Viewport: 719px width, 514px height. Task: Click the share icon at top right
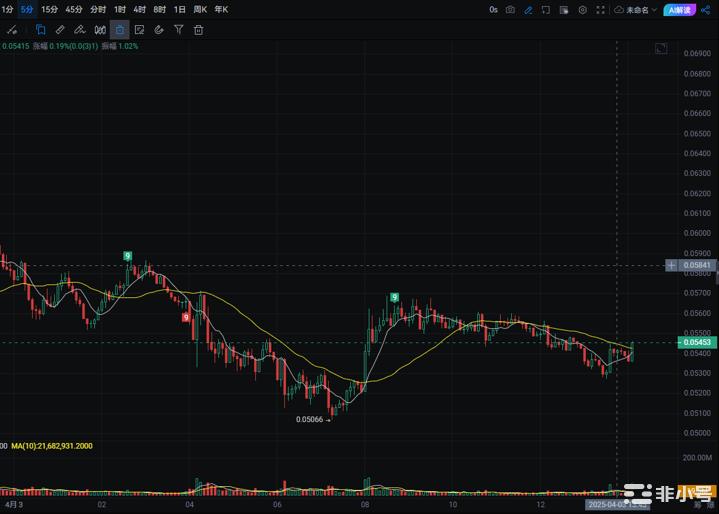pyautogui.click(x=706, y=10)
